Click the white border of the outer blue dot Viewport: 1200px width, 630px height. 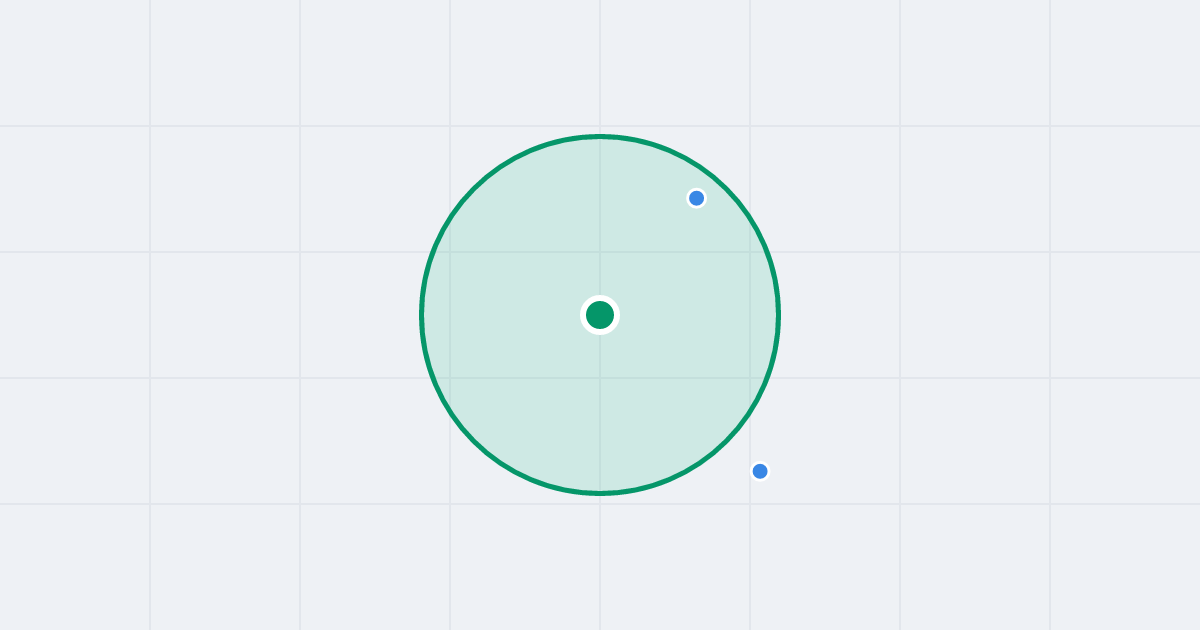(760, 462)
